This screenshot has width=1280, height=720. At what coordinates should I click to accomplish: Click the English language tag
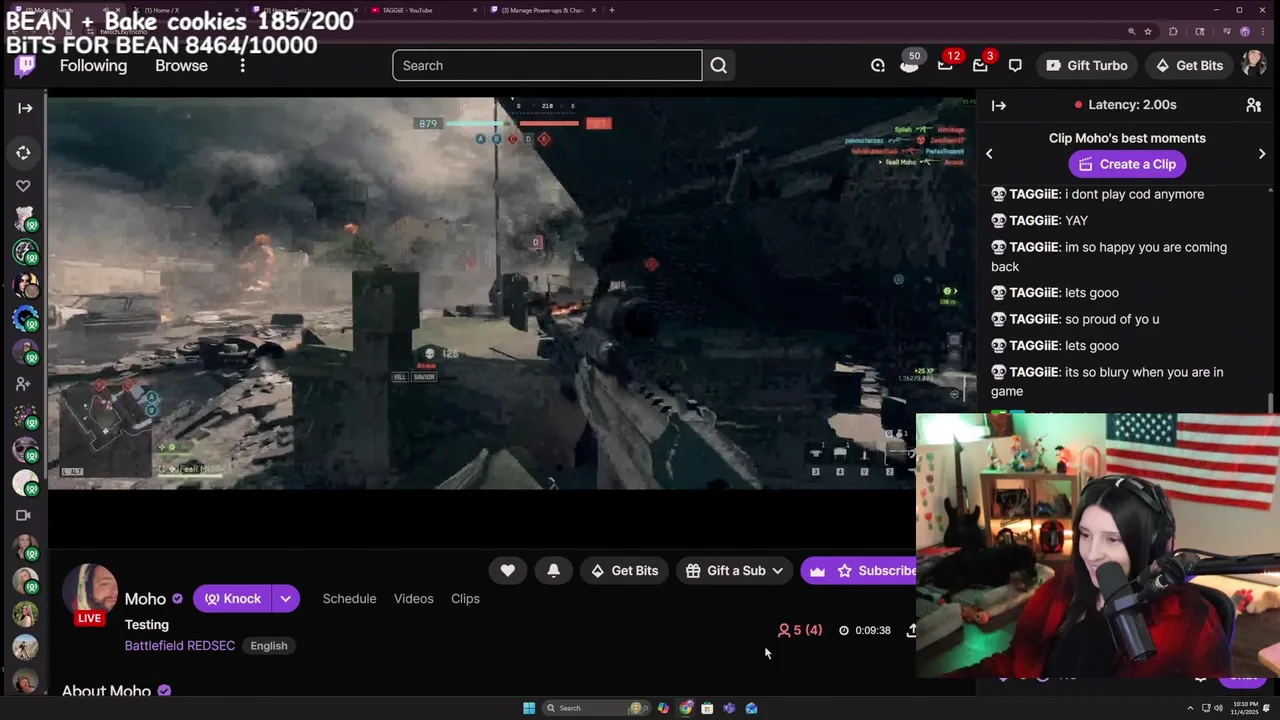pos(269,646)
